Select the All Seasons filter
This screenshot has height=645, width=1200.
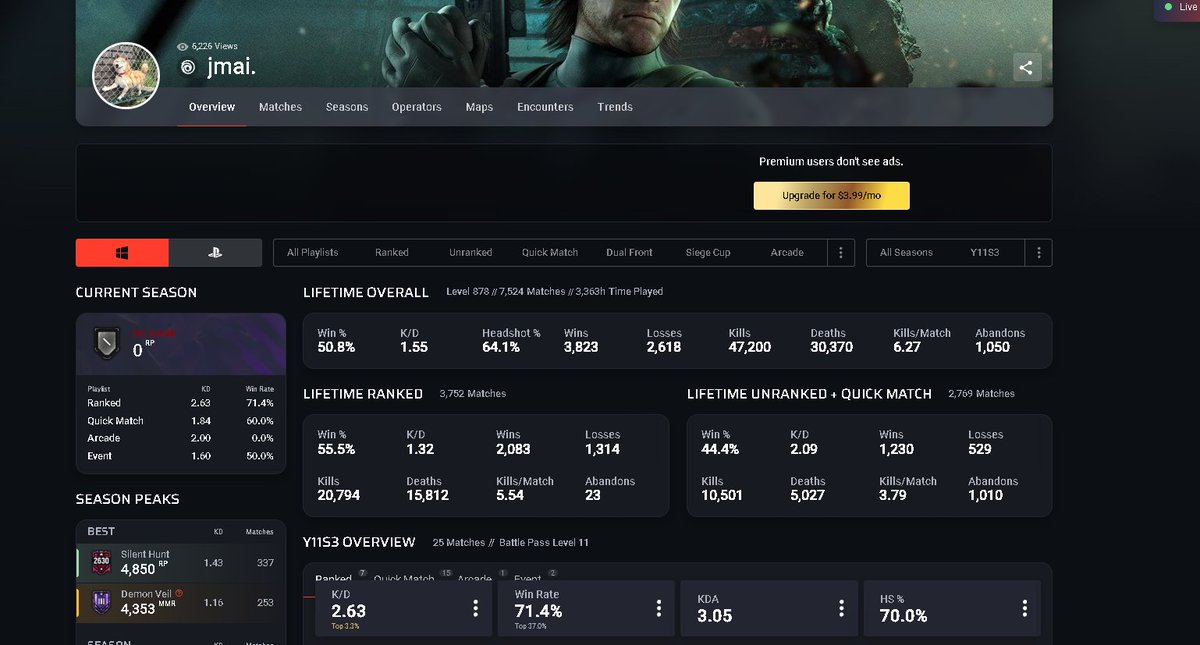906,253
